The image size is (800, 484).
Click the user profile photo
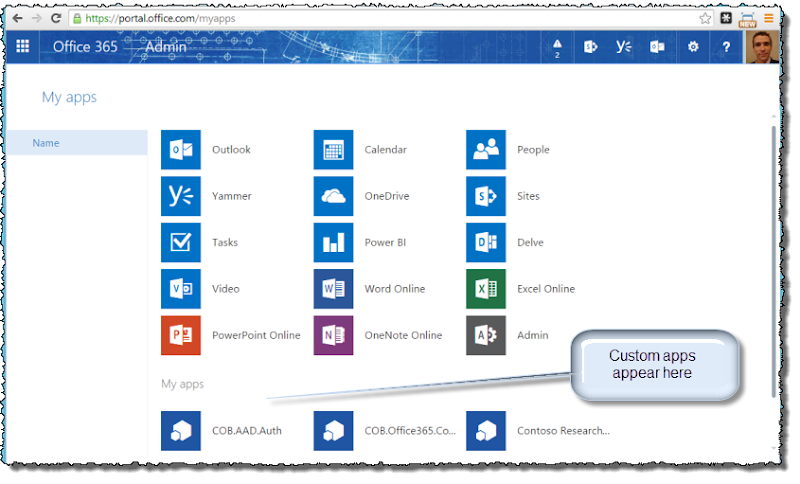(762, 46)
